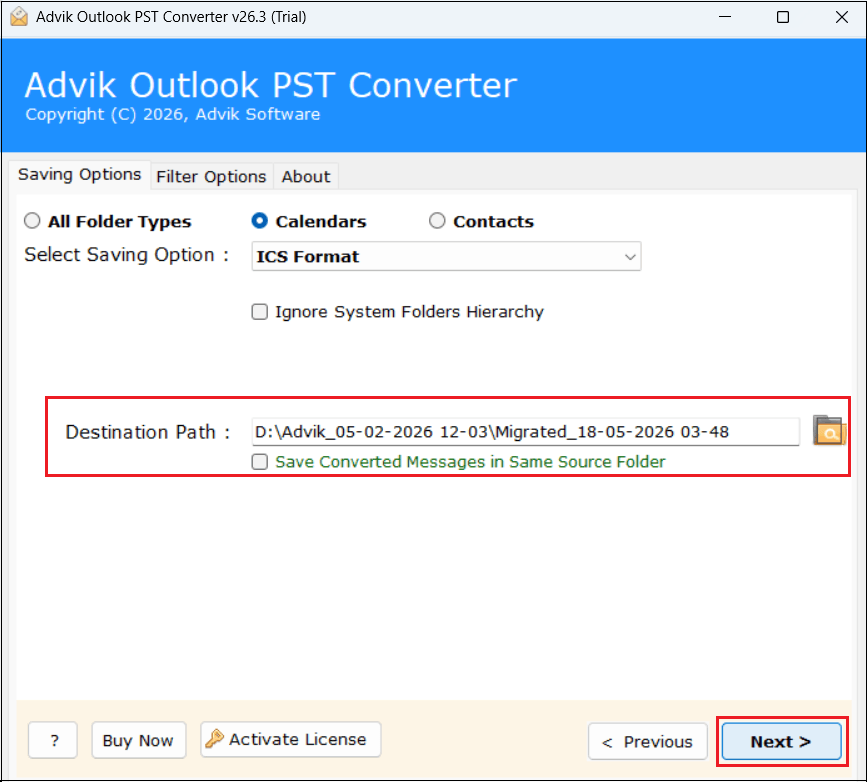Select the All Folder Types radio button
This screenshot has width=867, height=782.
(x=32, y=221)
